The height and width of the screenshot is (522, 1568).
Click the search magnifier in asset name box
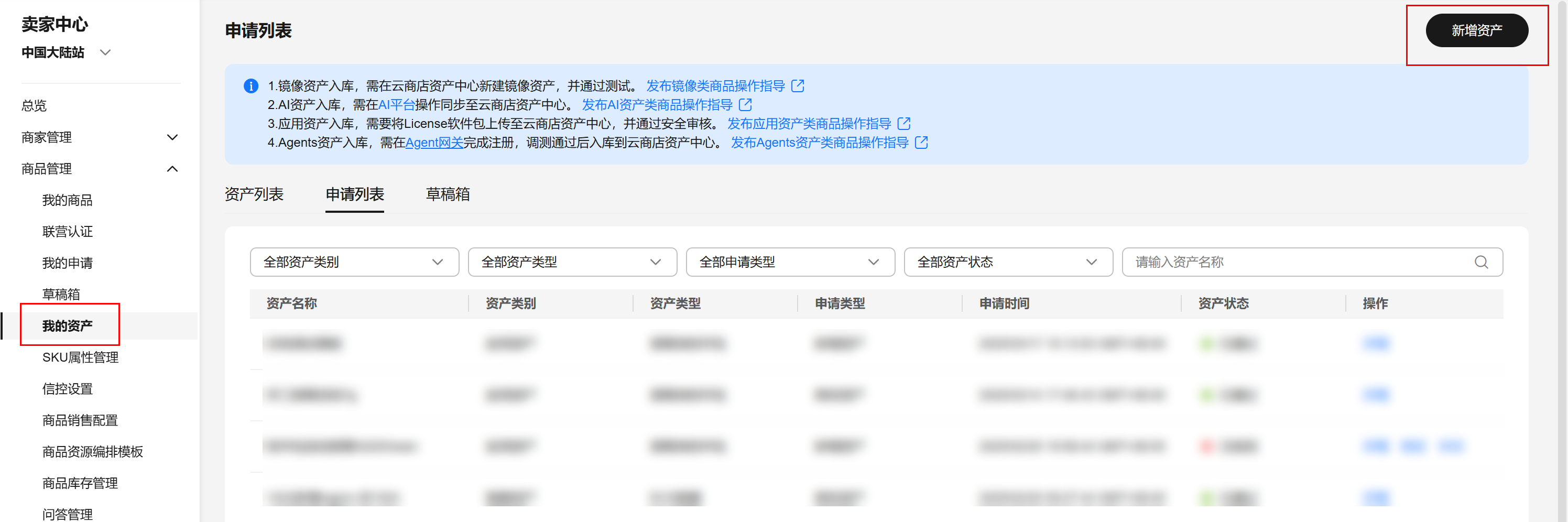click(x=1482, y=262)
